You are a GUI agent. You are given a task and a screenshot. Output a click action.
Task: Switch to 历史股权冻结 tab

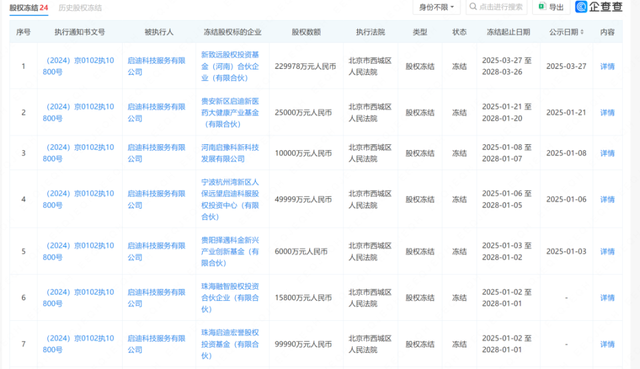pyautogui.click(x=80, y=8)
